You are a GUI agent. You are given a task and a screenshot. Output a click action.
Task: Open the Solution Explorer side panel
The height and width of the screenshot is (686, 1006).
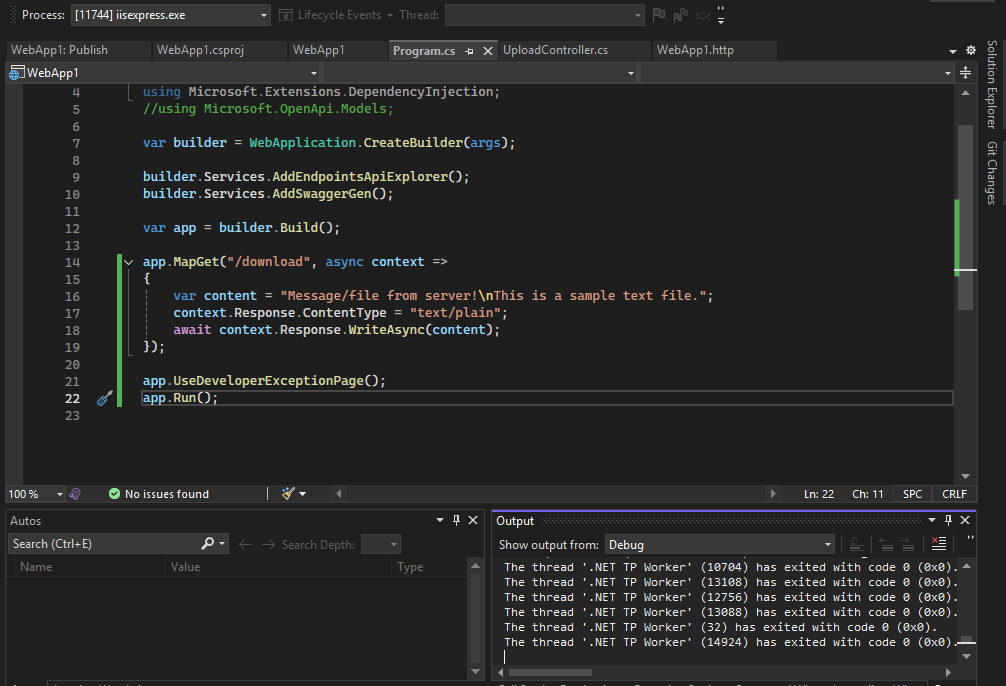[x=991, y=85]
